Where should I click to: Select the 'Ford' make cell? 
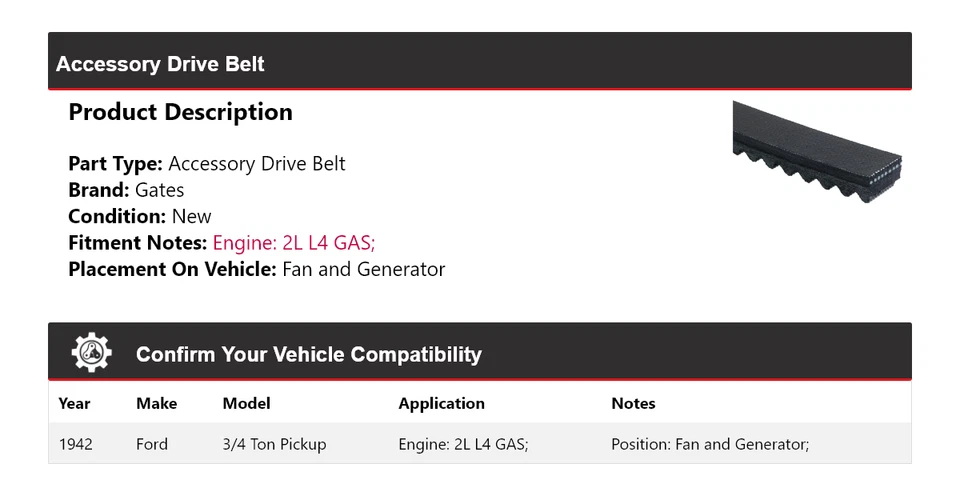152,444
